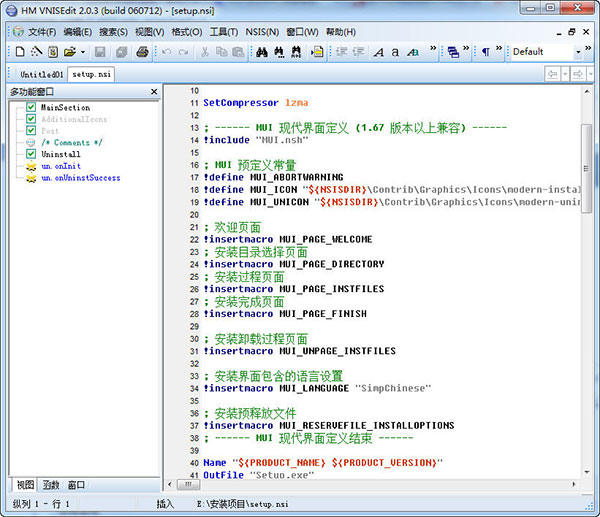600x517 pixels.
Task: Toggle the MainSection checkbox
Action: pyautogui.click(x=31, y=107)
